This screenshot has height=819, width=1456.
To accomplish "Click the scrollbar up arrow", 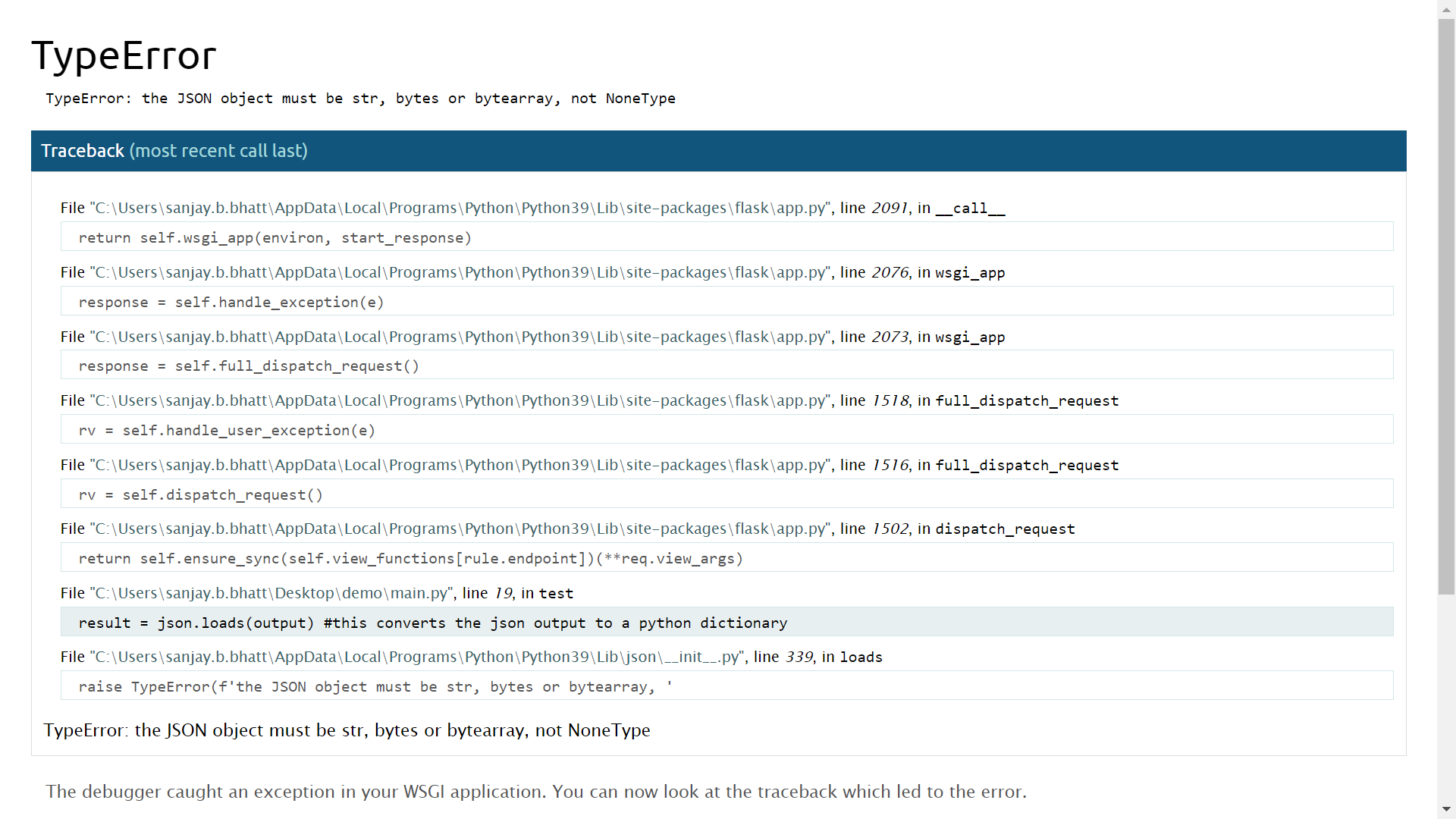I will tap(1447, 9).
